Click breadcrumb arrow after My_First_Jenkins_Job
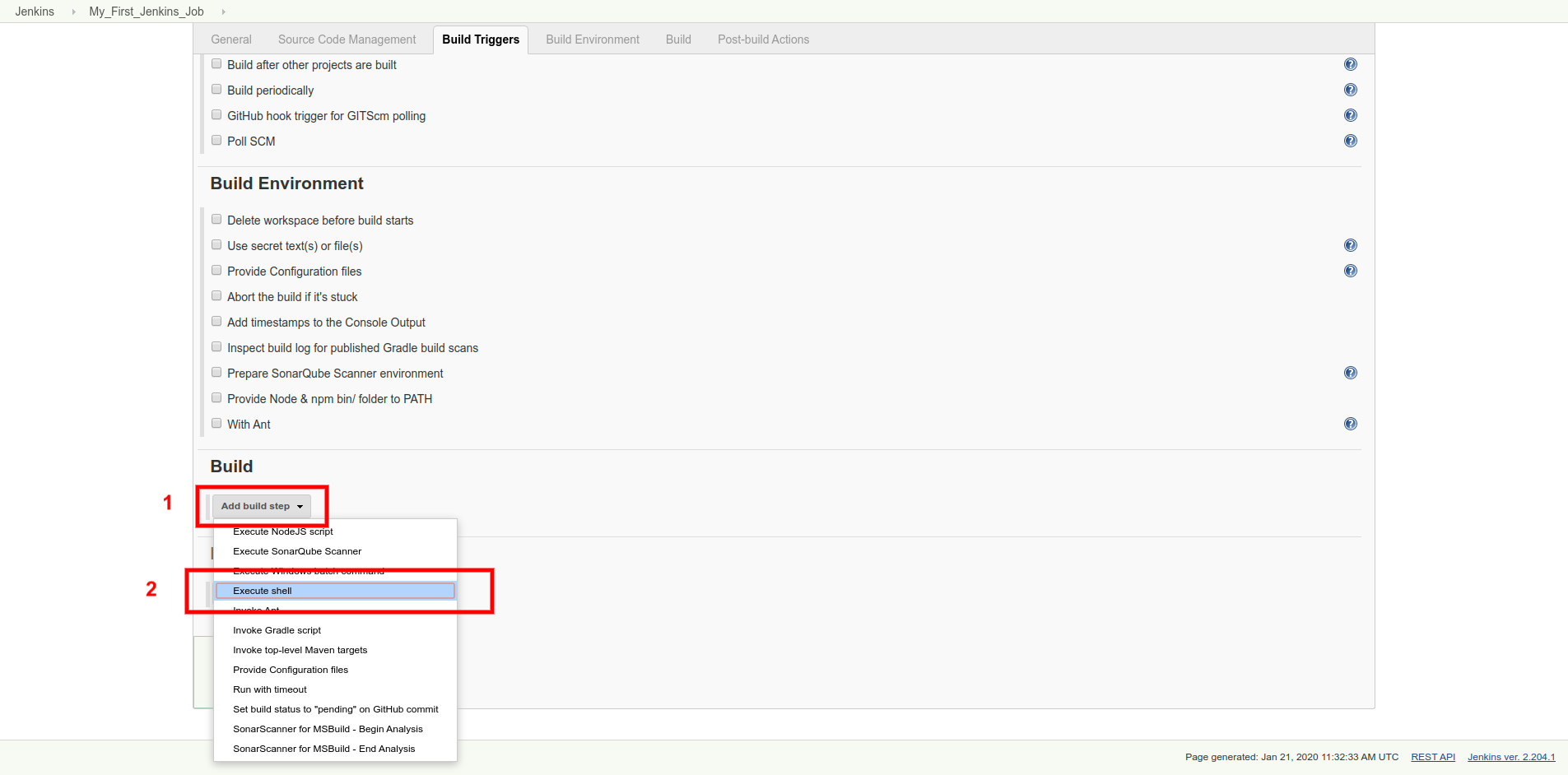The image size is (1568, 775). [223, 12]
